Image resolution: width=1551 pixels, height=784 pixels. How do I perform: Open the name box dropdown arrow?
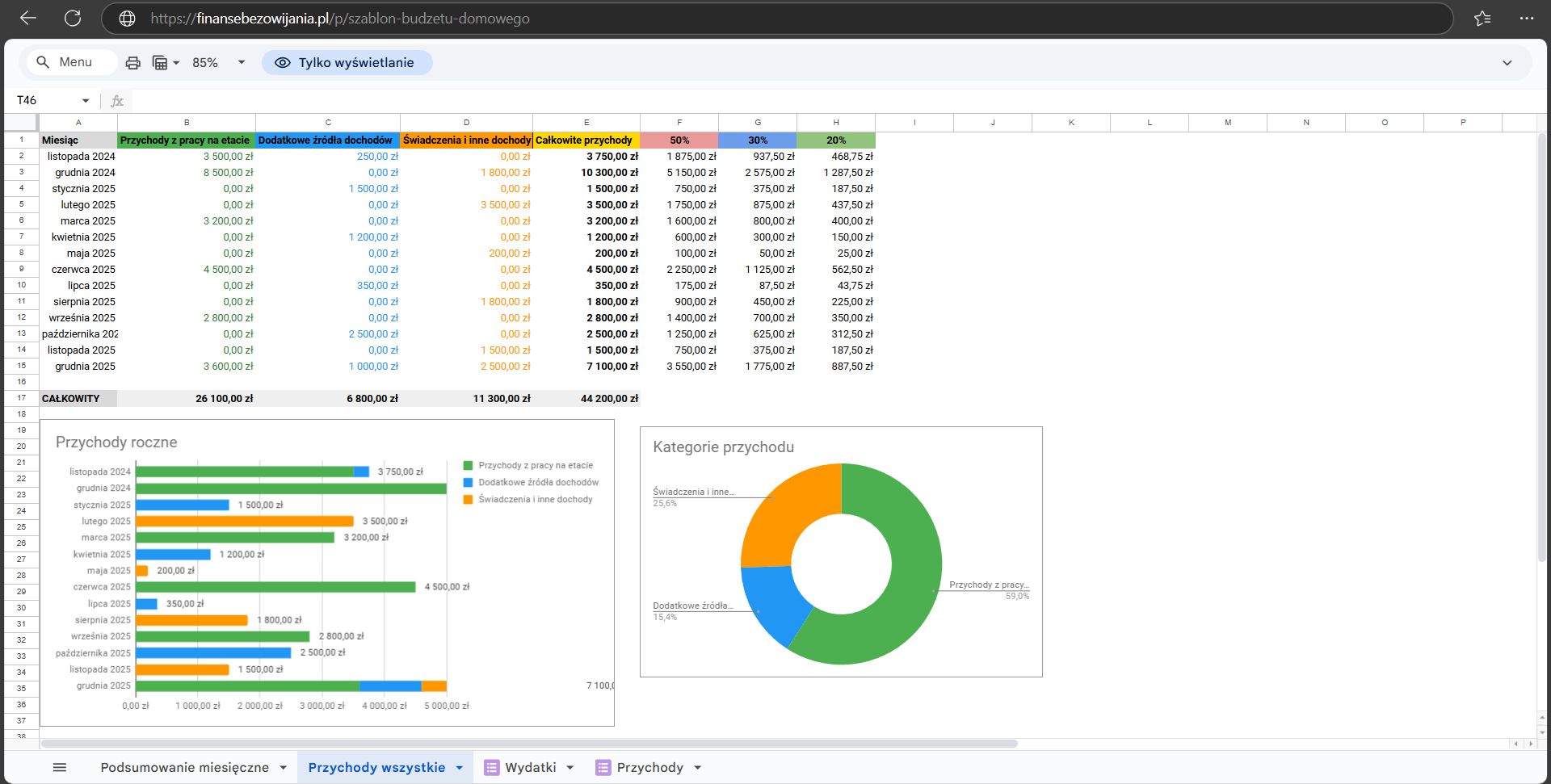tap(85, 101)
